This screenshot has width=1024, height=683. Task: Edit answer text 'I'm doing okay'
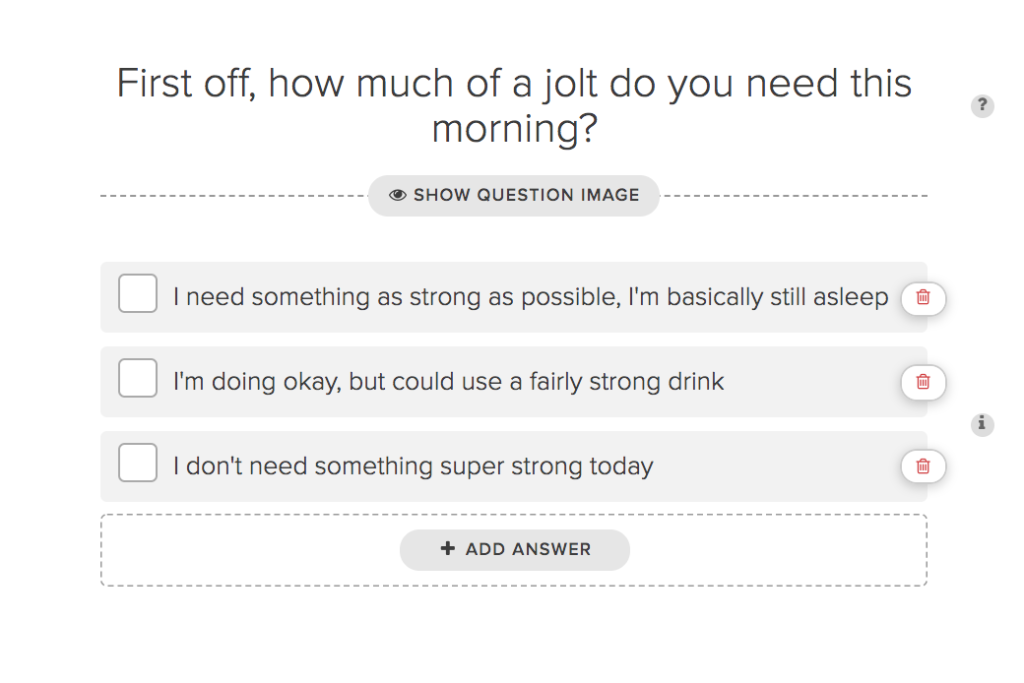point(448,382)
